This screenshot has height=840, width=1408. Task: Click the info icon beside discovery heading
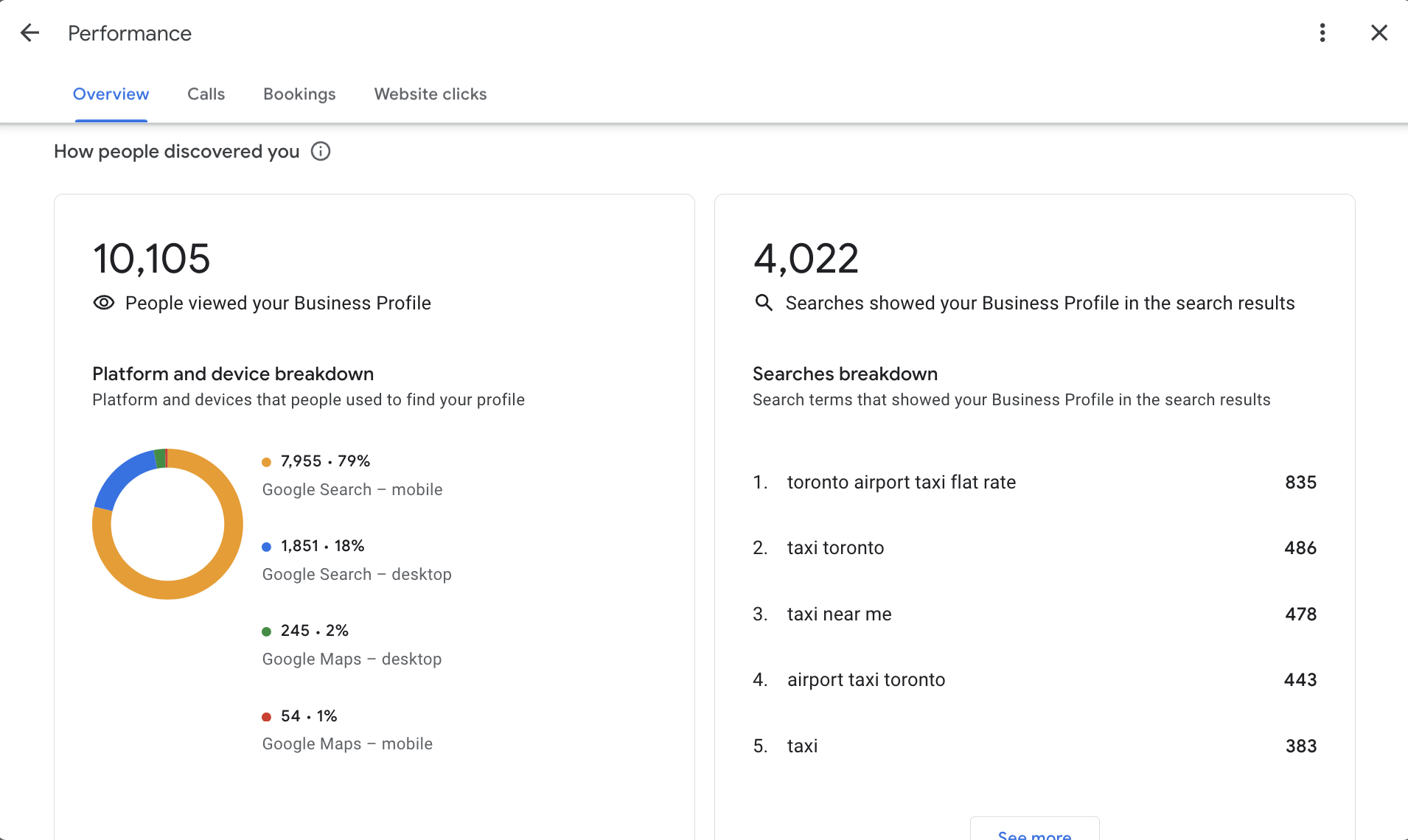(321, 152)
